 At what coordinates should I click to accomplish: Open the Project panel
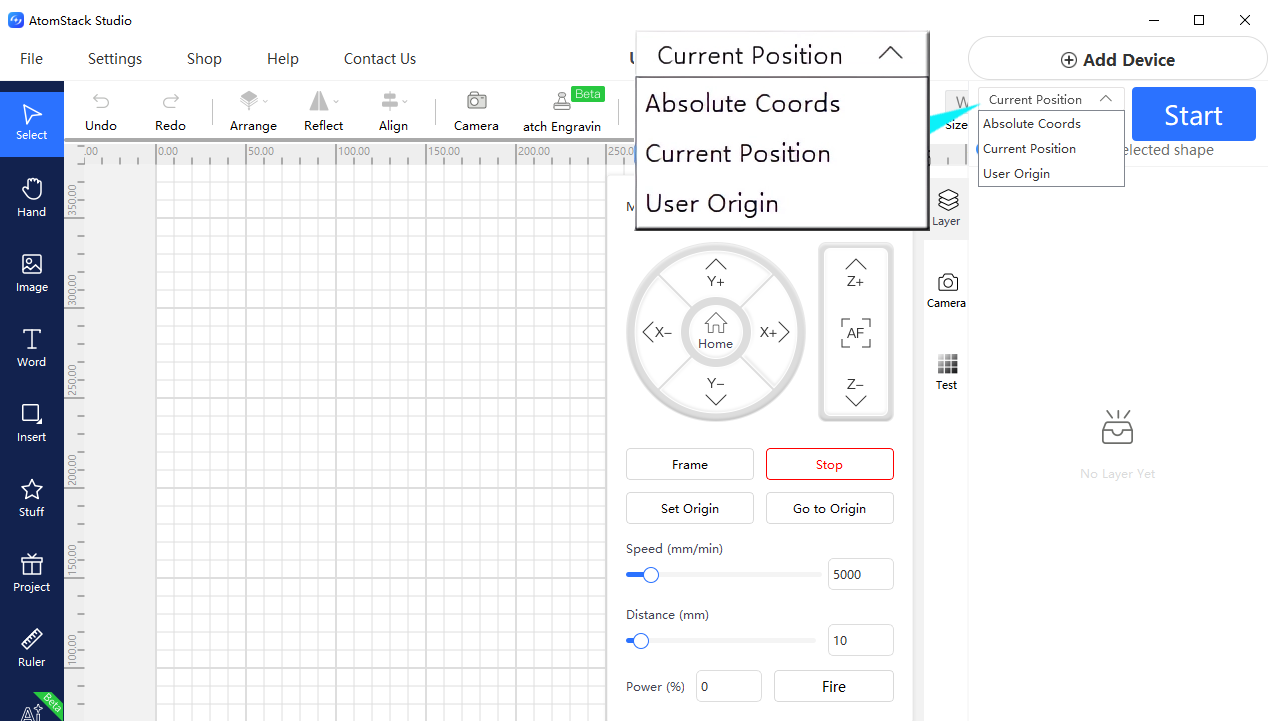tap(32, 573)
